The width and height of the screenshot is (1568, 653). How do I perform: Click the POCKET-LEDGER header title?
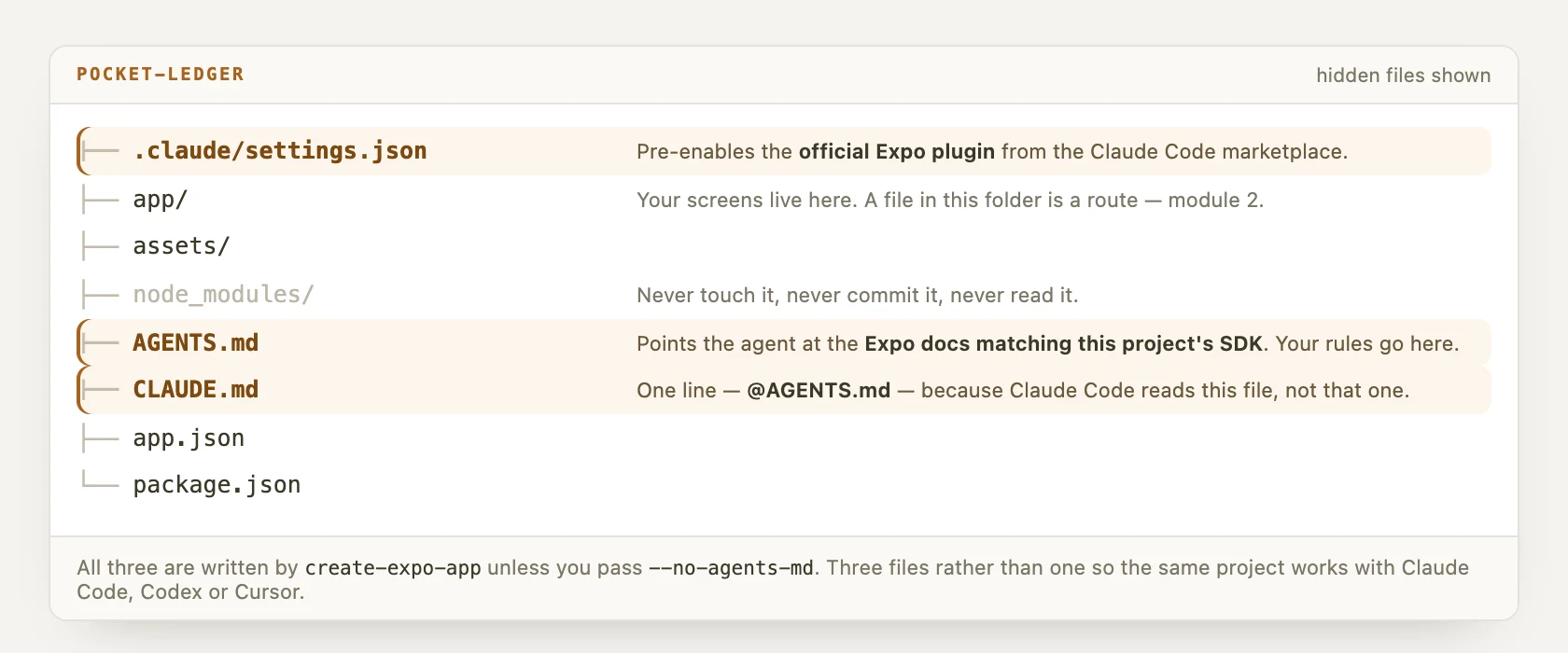coord(161,75)
